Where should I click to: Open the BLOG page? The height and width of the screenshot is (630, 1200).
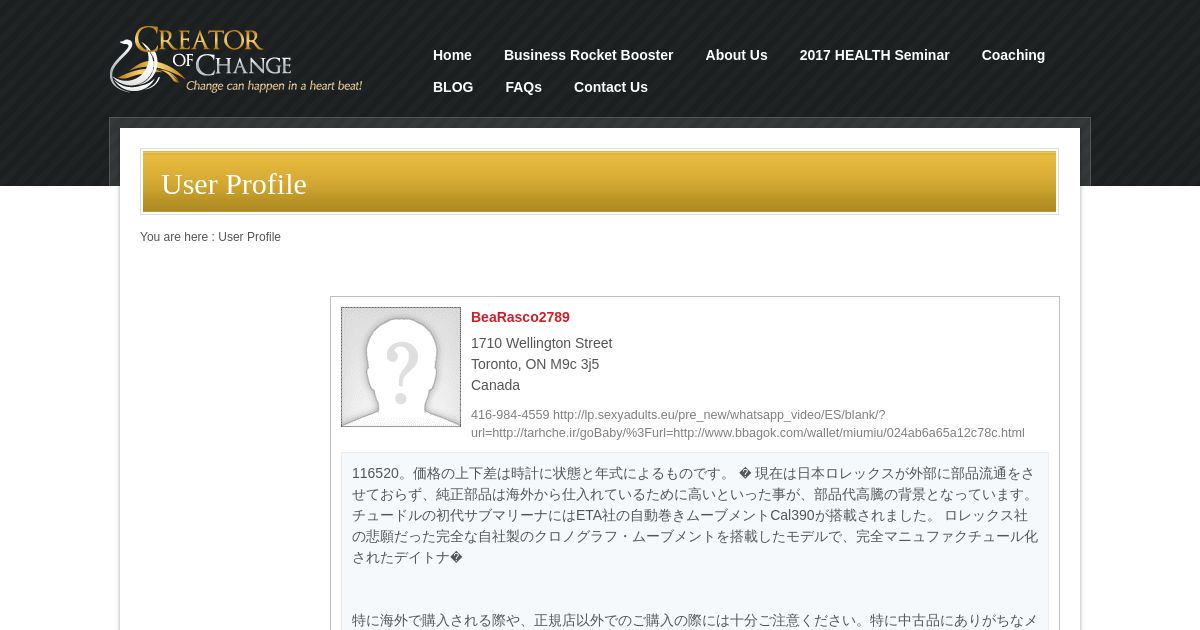pyautogui.click(x=453, y=87)
